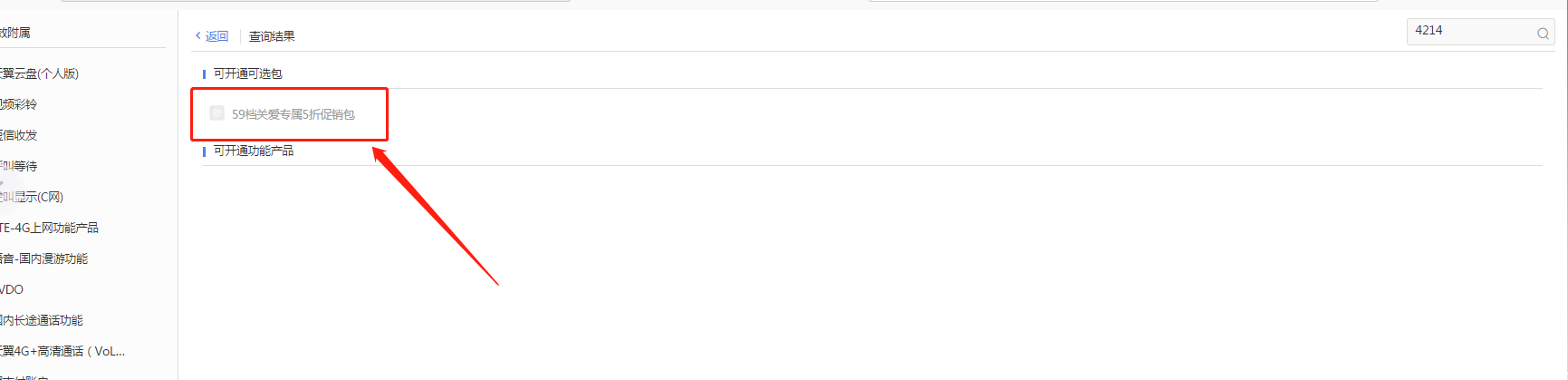Click the magnifier search icon
The width and height of the screenshot is (1568, 380).
click(x=1543, y=34)
